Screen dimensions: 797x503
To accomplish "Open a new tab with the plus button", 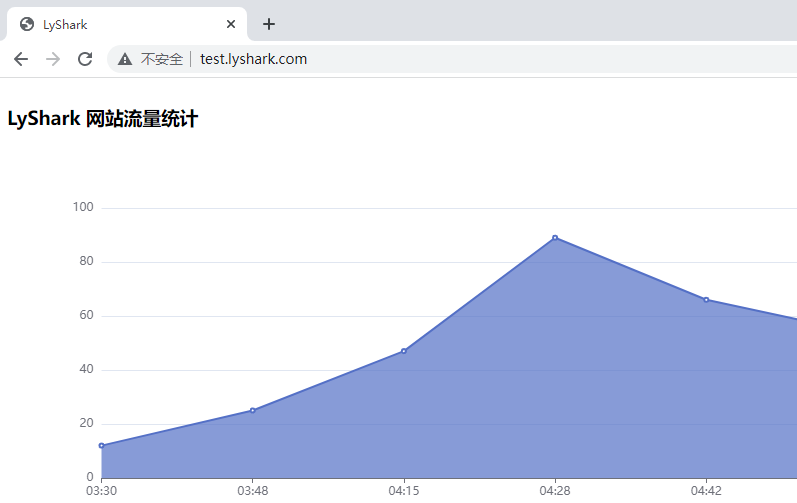I will [x=268, y=24].
